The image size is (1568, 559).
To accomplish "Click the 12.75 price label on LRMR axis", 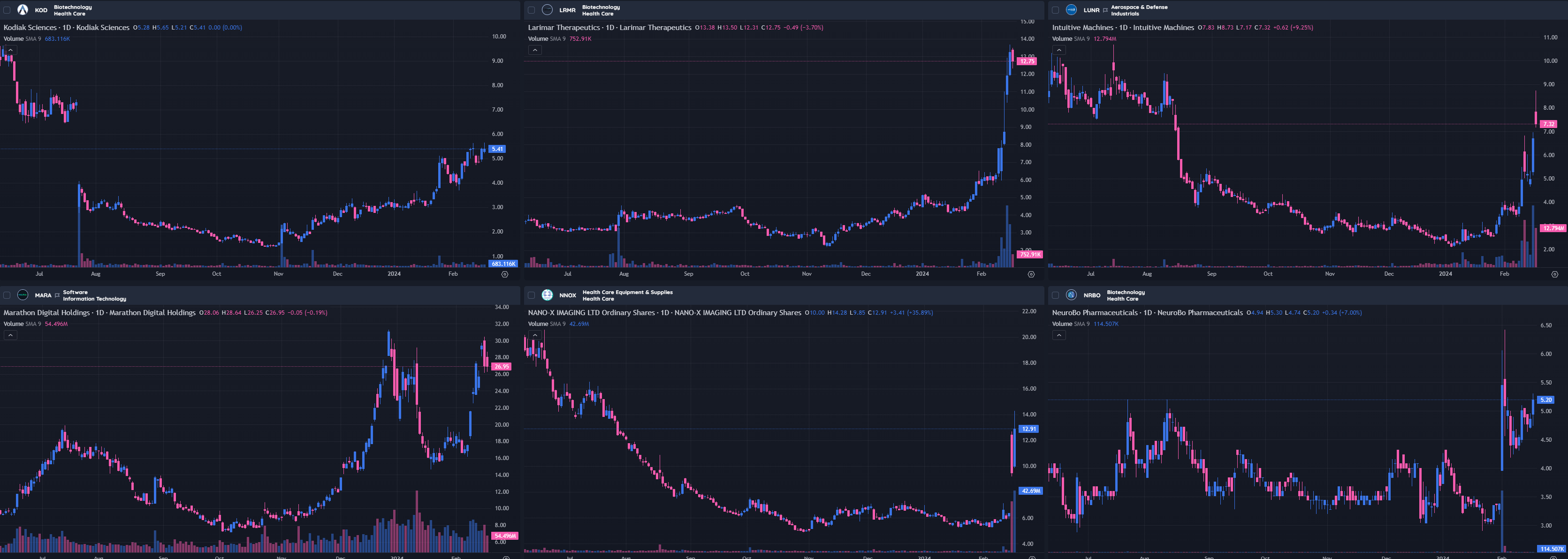I will click(x=1028, y=61).
